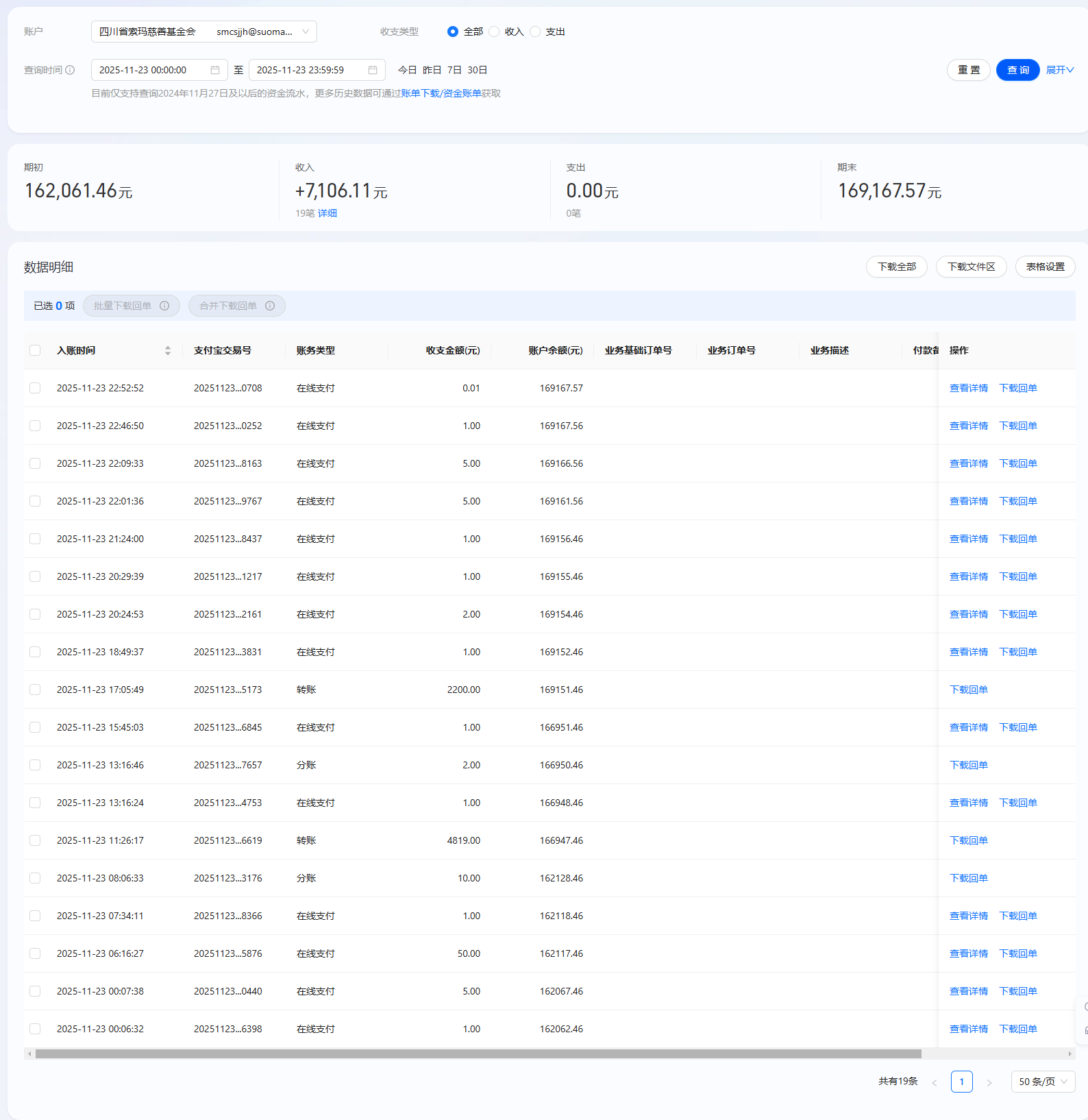This screenshot has height=1120, width=1088.
Task: Select the 收入 radio option
Action: coord(495,32)
